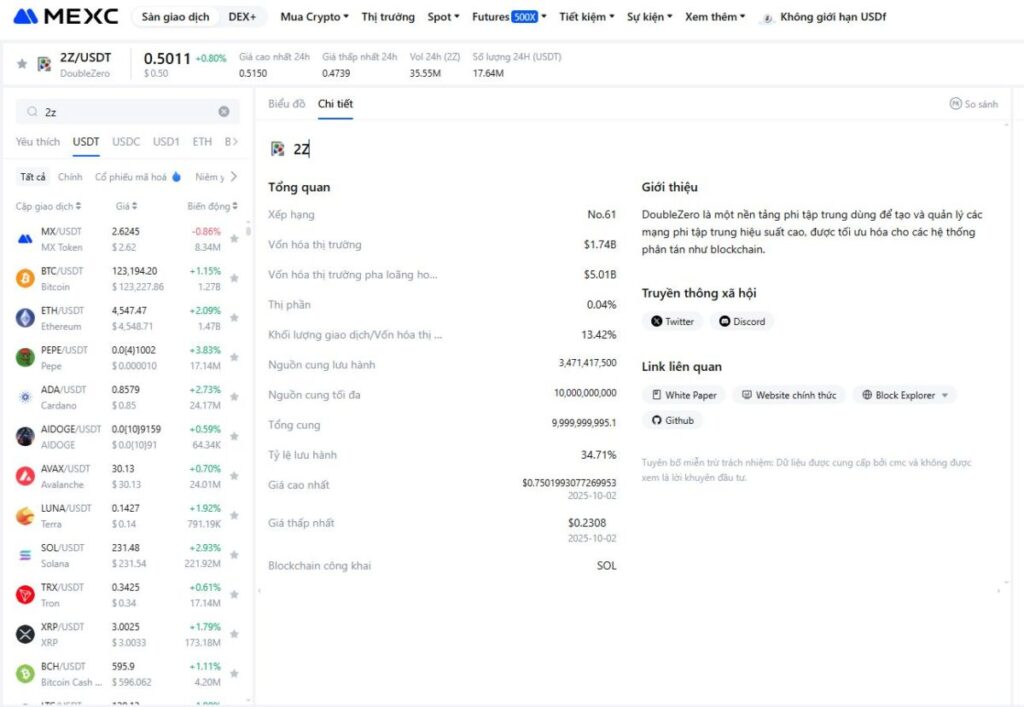Open the Mua Crypto dropdown menu
Viewport: 1024px width, 707px height.
point(314,17)
